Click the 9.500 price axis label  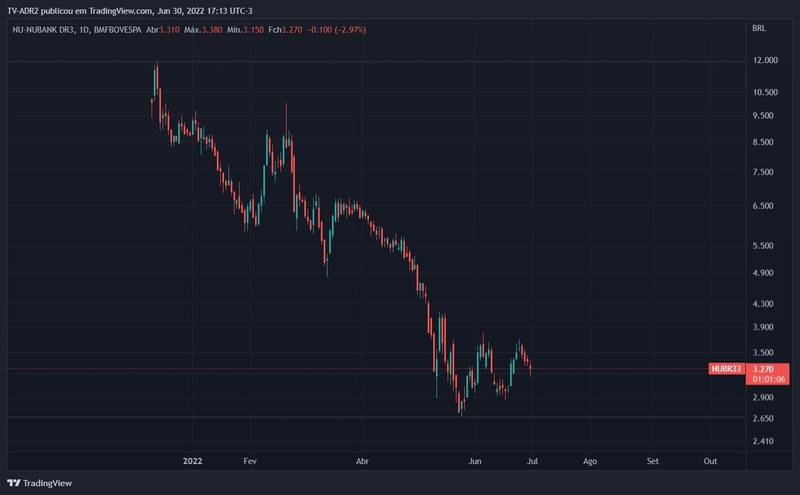coord(763,116)
